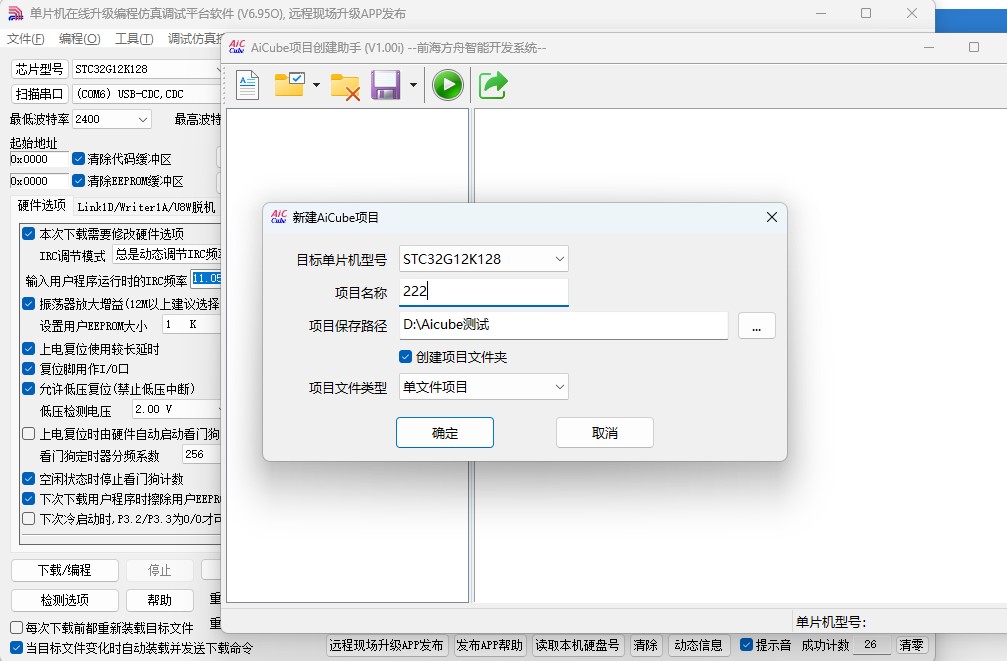The height and width of the screenshot is (661, 1007).
Task: Toggle 下次下载用户程序时擦除用户EEPROM checkbox
Action: click(x=28, y=498)
